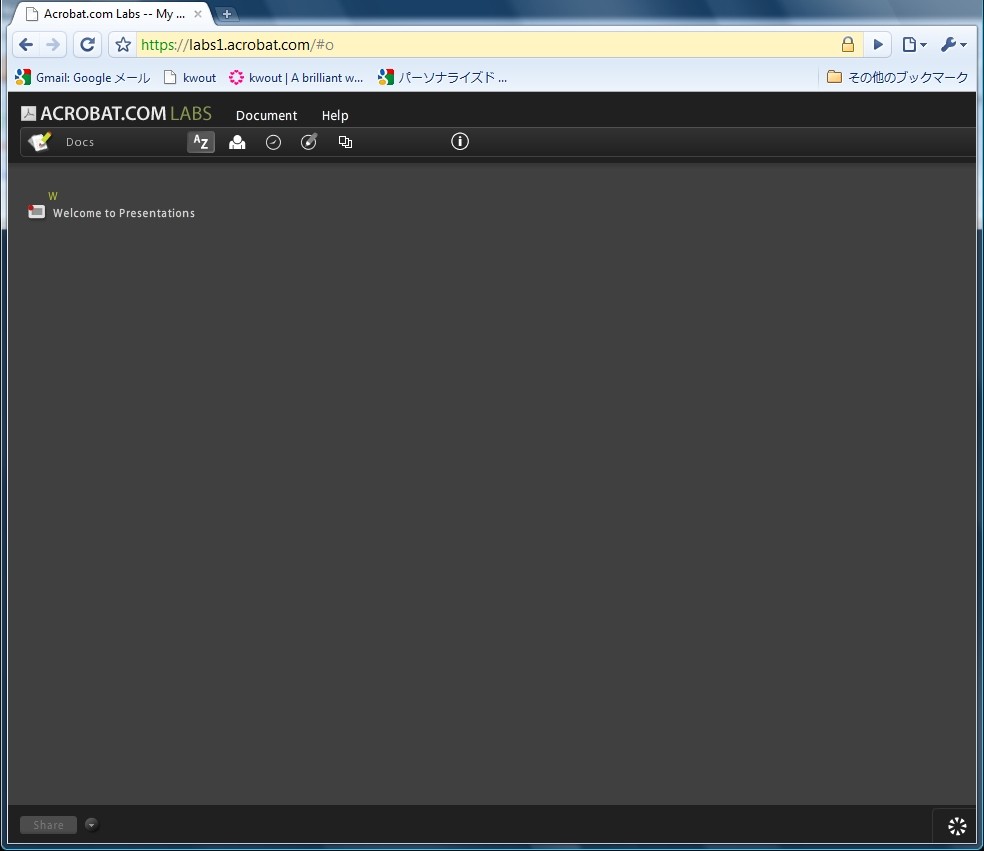Go forward with browser forward arrow
984x851 pixels.
click(x=53, y=45)
